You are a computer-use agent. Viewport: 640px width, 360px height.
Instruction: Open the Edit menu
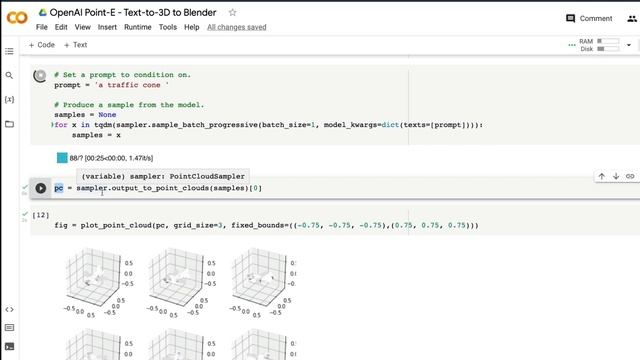(61, 27)
